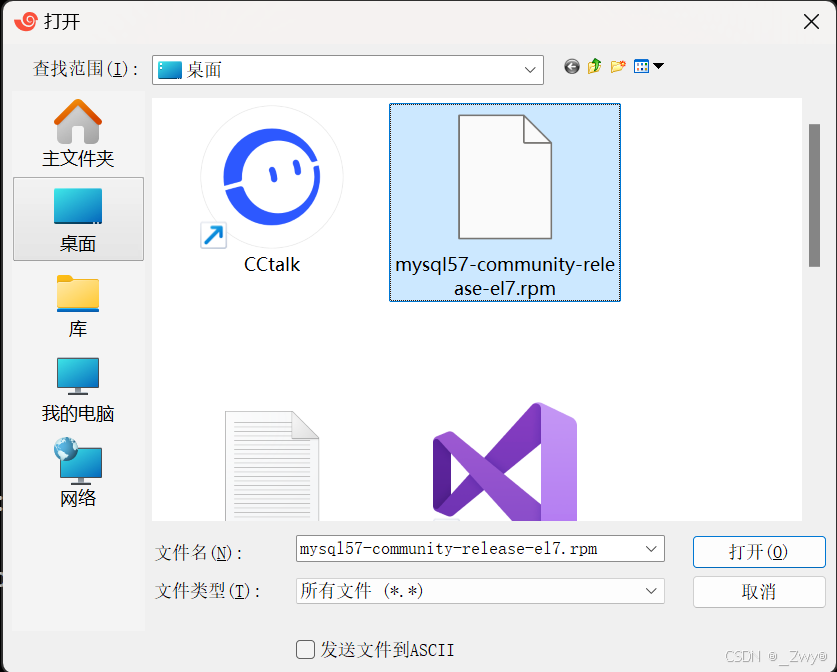Open 我的电脑 in the sidebar
This screenshot has width=837, height=672.
click(78, 391)
